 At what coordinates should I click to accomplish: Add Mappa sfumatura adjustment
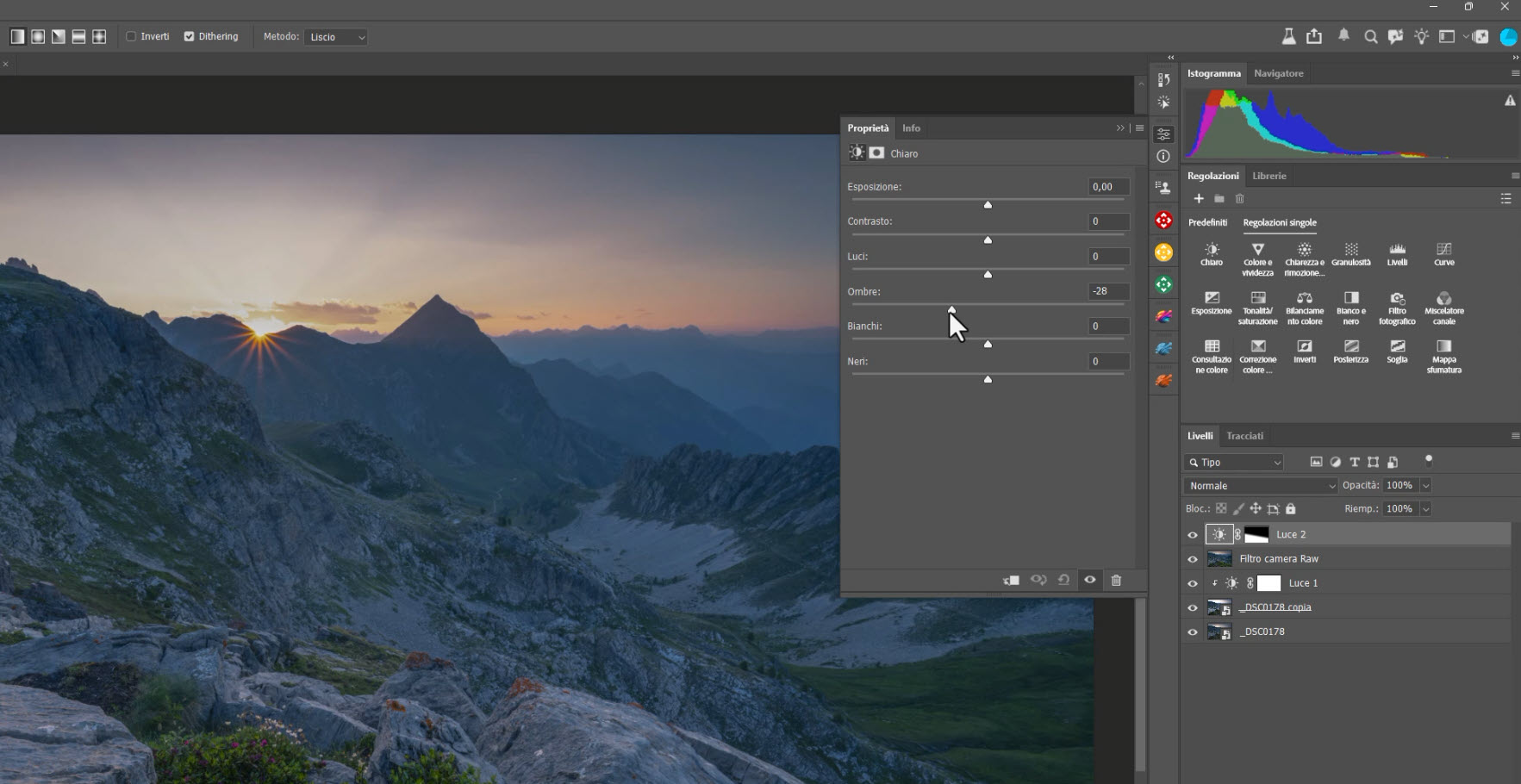pos(1443,356)
